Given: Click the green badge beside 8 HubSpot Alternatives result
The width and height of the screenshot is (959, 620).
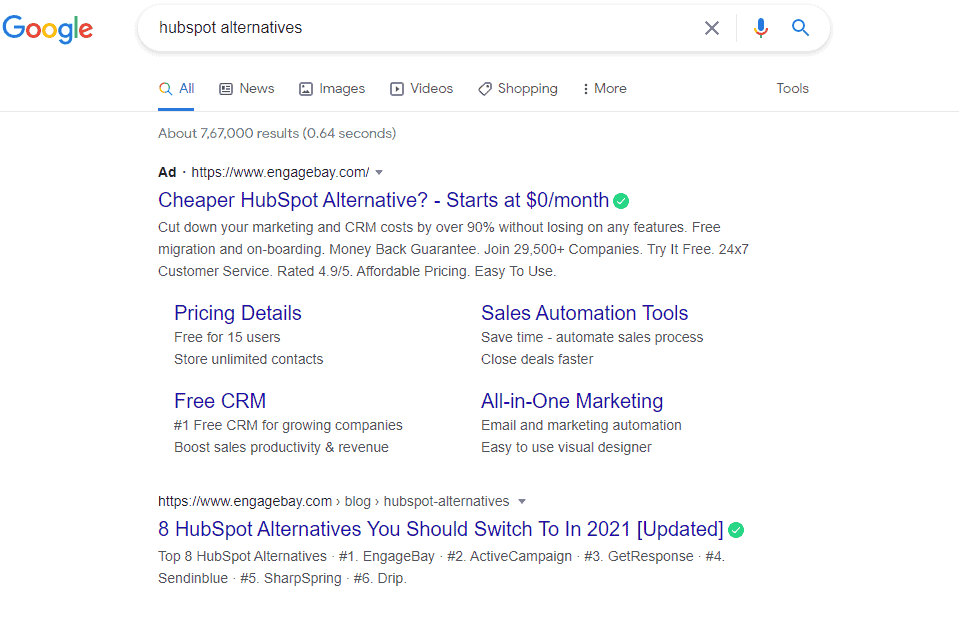Looking at the screenshot, I should (x=736, y=530).
